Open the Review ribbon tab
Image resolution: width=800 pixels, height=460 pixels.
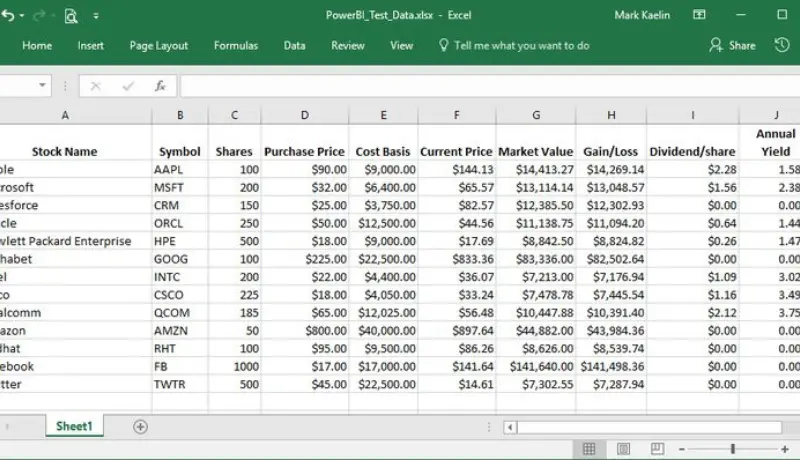click(x=347, y=45)
